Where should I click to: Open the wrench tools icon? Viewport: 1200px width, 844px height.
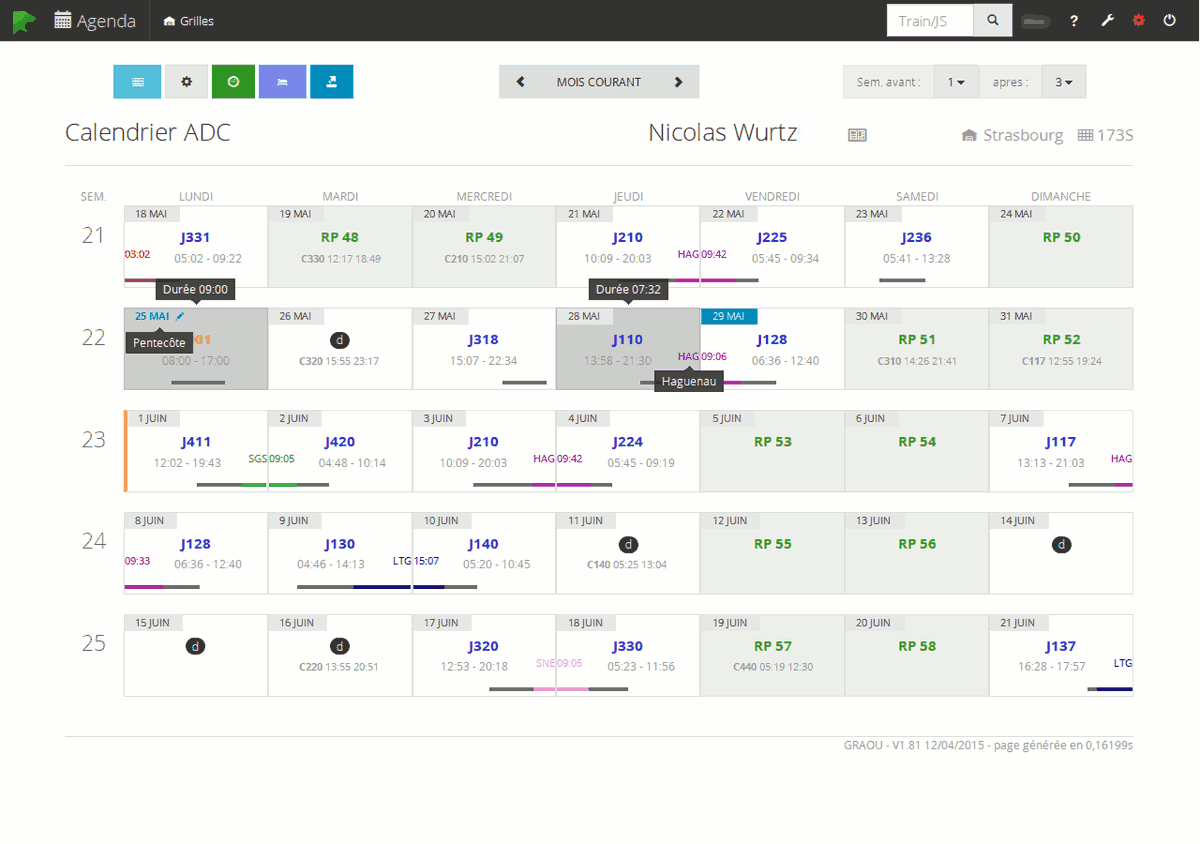[x=1107, y=20]
